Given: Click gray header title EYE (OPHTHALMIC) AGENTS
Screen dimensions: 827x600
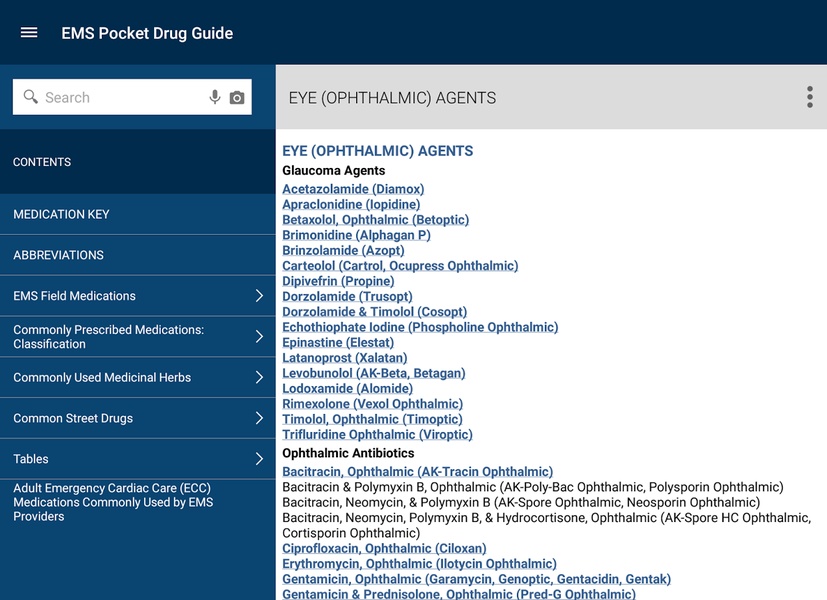Looking at the screenshot, I should [x=392, y=98].
